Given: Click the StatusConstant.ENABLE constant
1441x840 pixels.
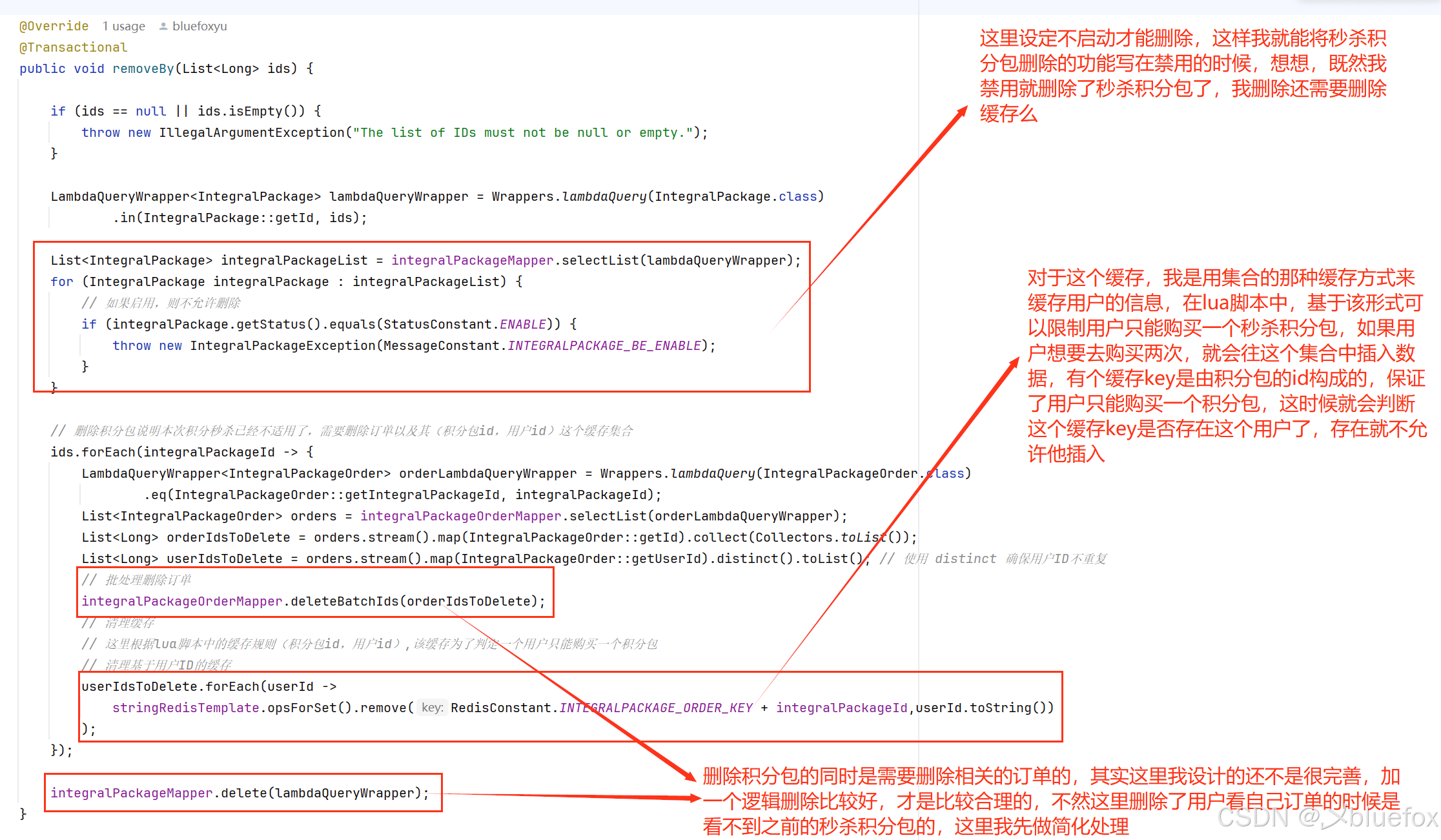Looking at the screenshot, I should 523,325.
